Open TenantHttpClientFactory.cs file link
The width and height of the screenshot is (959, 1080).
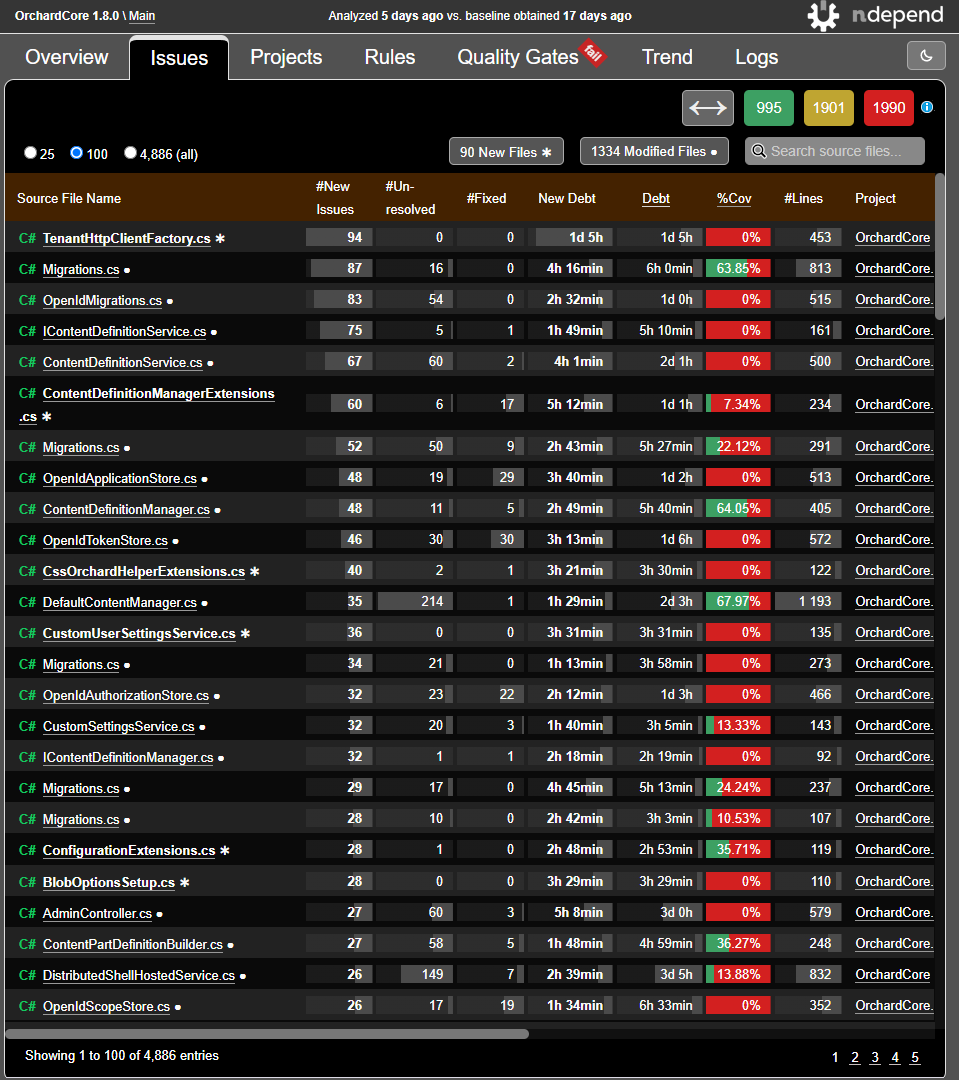pyautogui.click(x=127, y=238)
